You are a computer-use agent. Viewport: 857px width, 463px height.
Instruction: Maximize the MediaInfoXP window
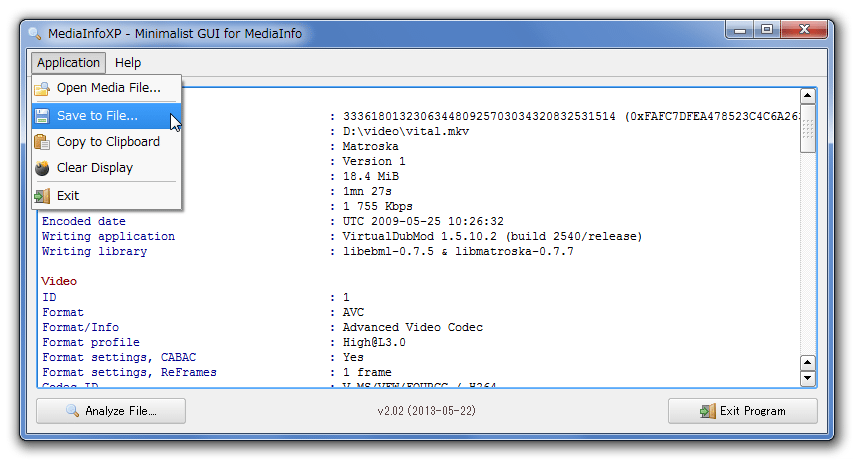[767, 30]
